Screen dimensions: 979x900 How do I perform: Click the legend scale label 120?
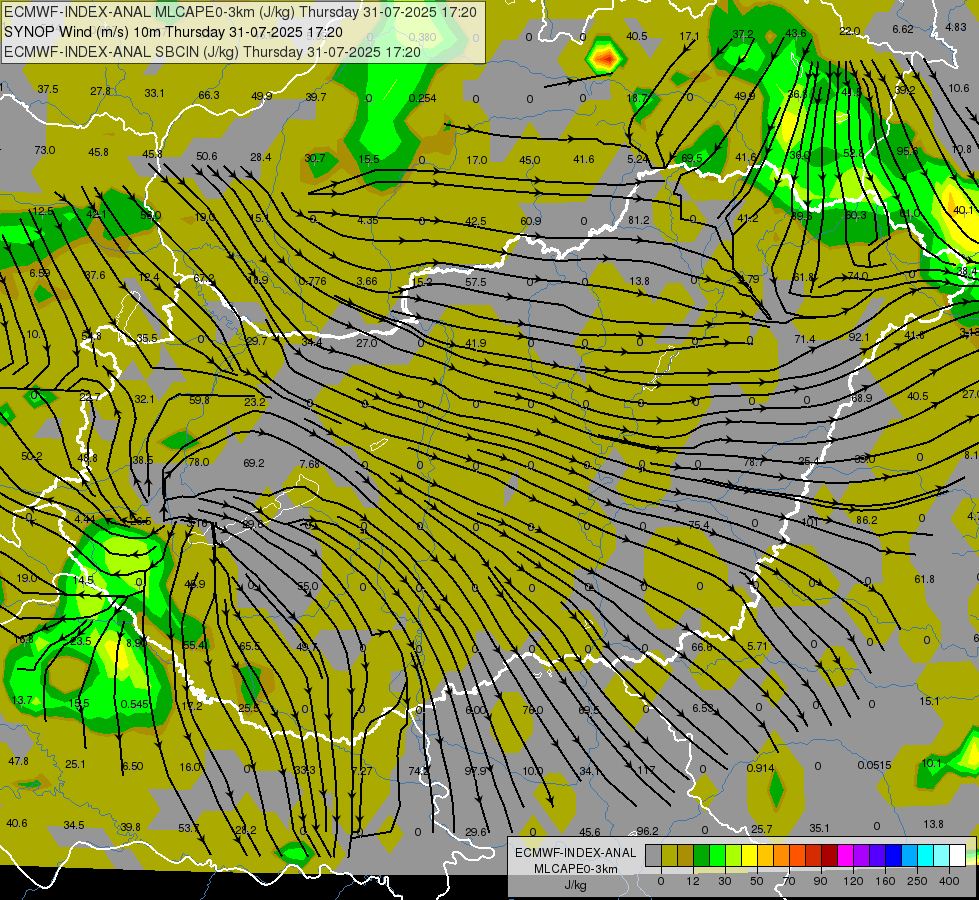point(853,881)
